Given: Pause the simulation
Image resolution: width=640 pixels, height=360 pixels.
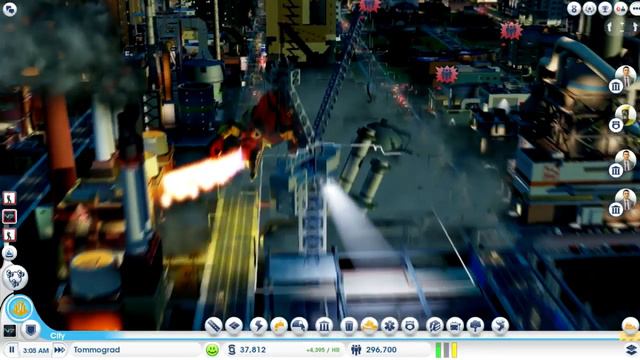Looking at the screenshot, I should [x=12, y=350].
